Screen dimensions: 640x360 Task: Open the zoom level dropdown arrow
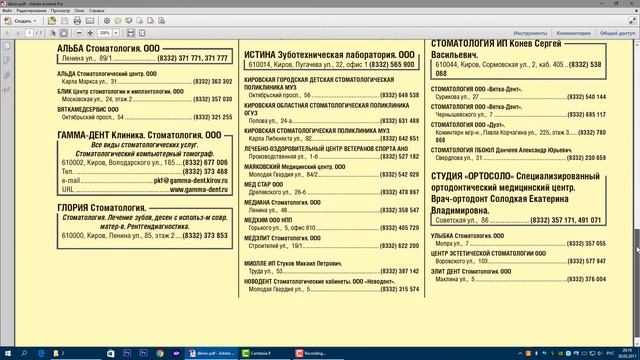click(x=116, y=33)
